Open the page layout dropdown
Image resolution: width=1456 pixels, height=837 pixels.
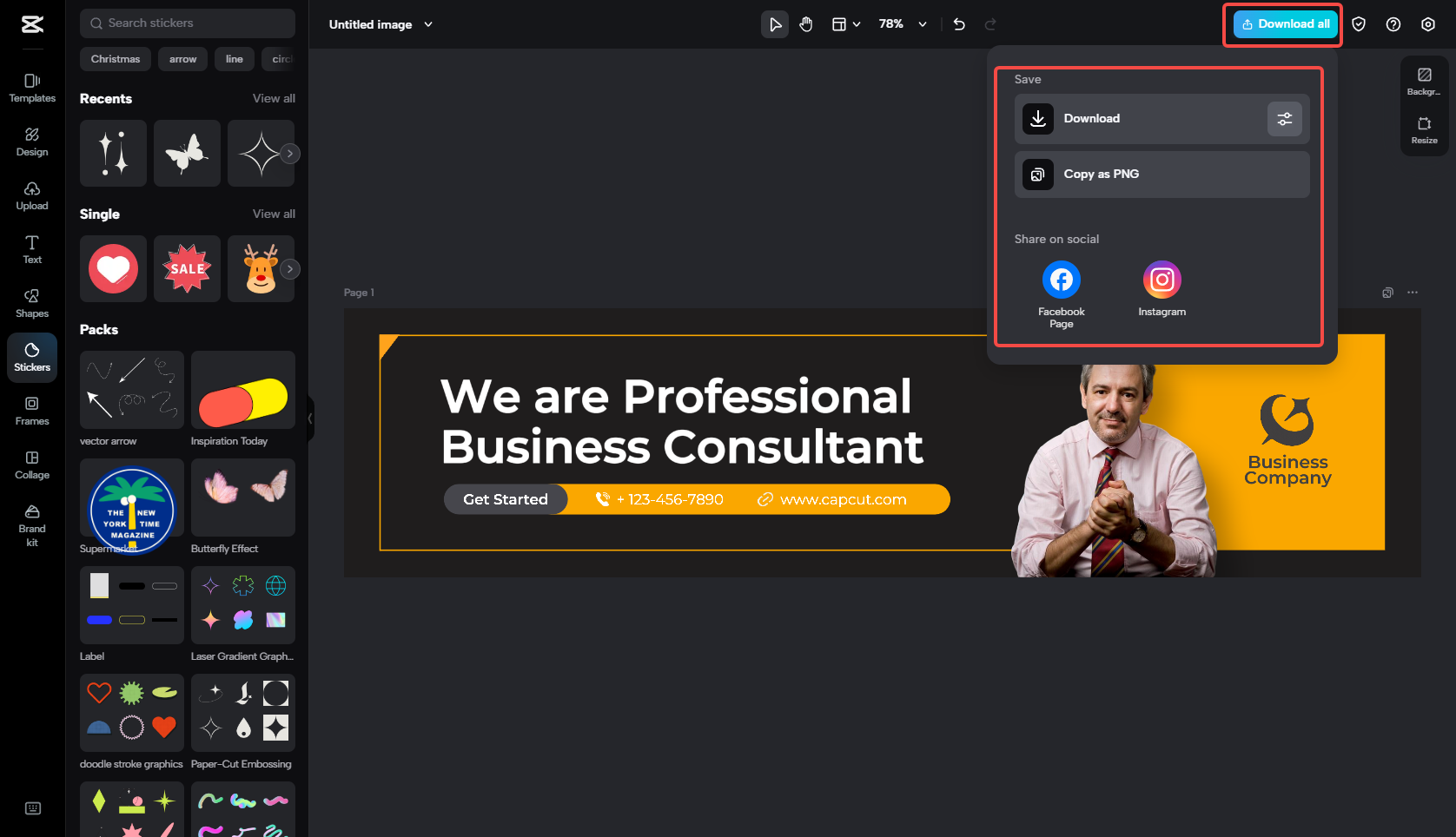(845, 24)
